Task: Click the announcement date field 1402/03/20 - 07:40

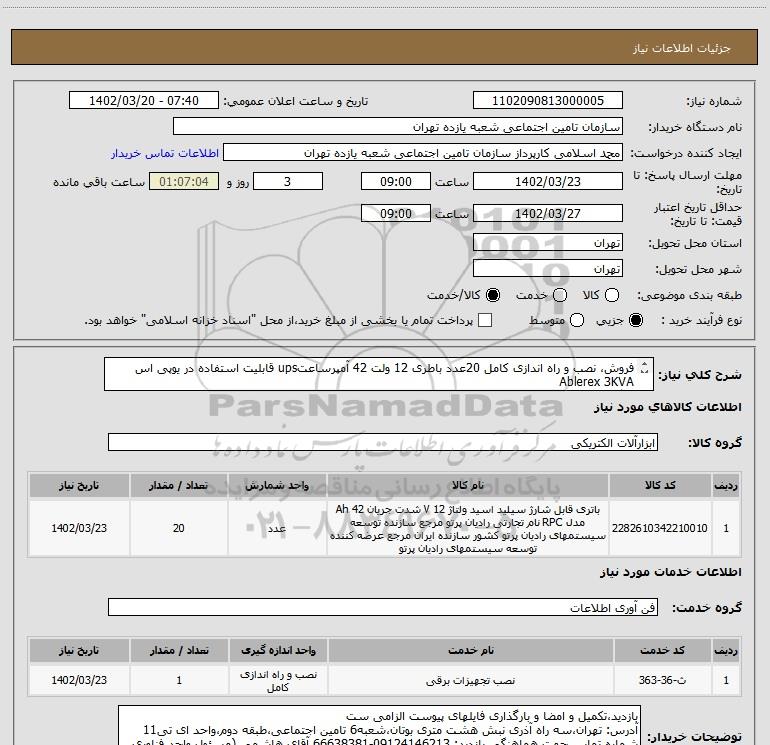Action: (x=144, y=101)
